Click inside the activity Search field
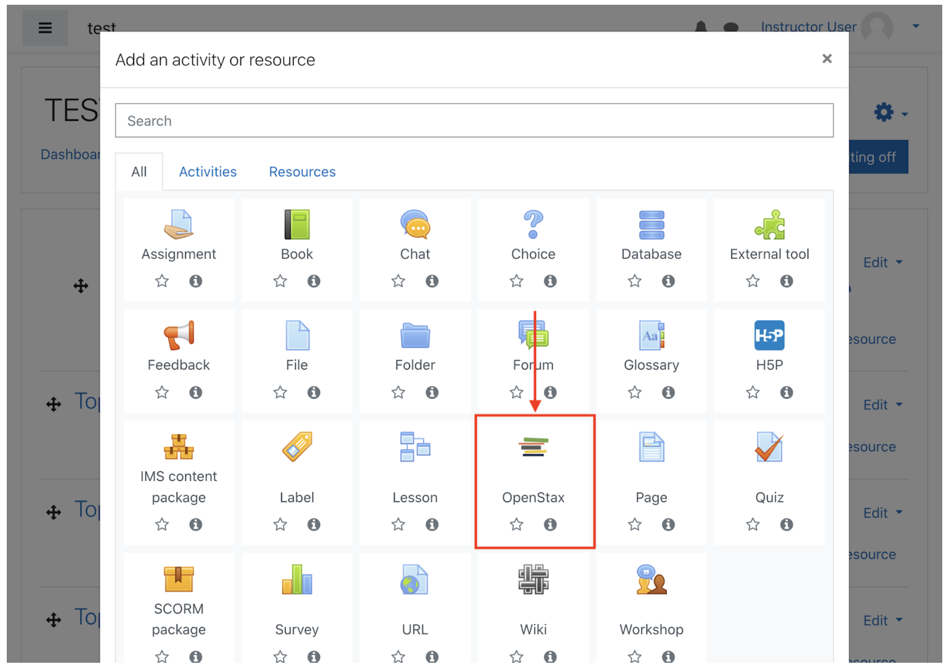 coord(474,120)
